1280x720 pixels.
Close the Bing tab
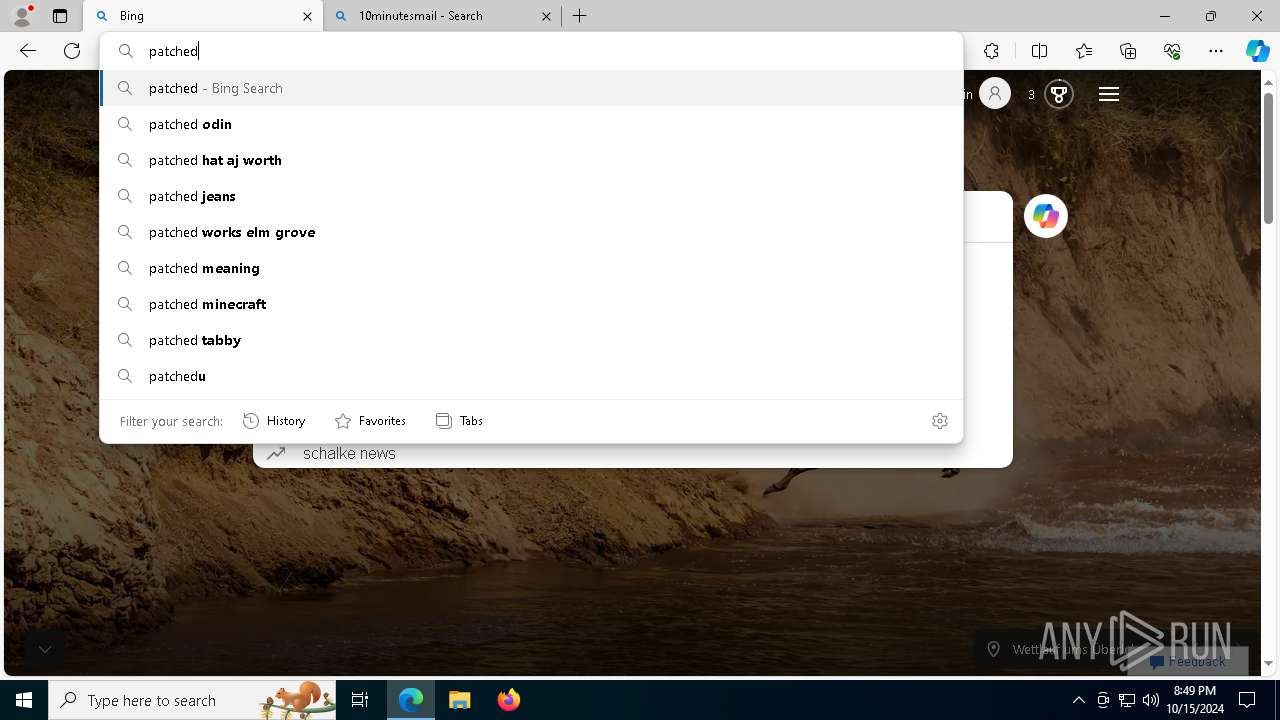point(307,16)
